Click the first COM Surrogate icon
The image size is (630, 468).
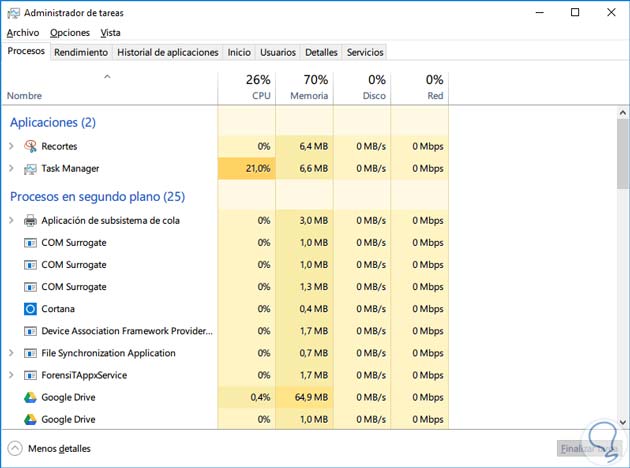(30, 243)
